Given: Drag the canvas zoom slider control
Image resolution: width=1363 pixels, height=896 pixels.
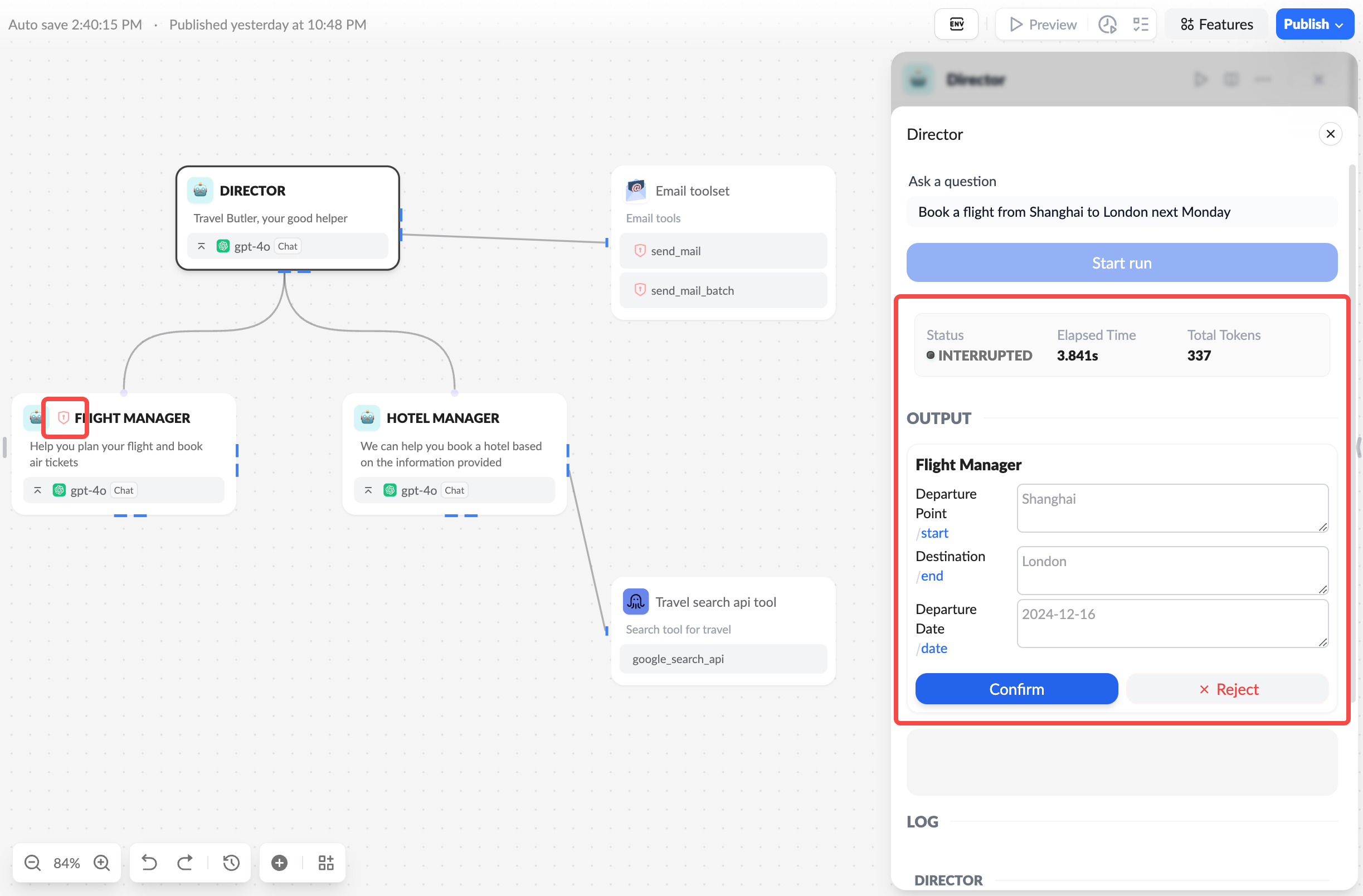Looking at the screenshot, I should tap(67, 862).
